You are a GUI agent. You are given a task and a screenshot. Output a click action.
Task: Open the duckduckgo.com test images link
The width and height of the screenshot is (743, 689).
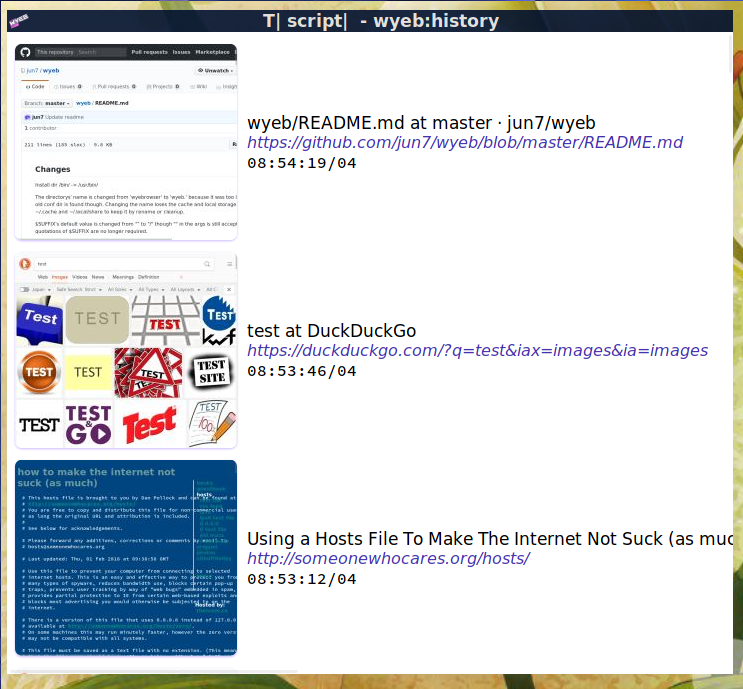[x=477, y=351]
